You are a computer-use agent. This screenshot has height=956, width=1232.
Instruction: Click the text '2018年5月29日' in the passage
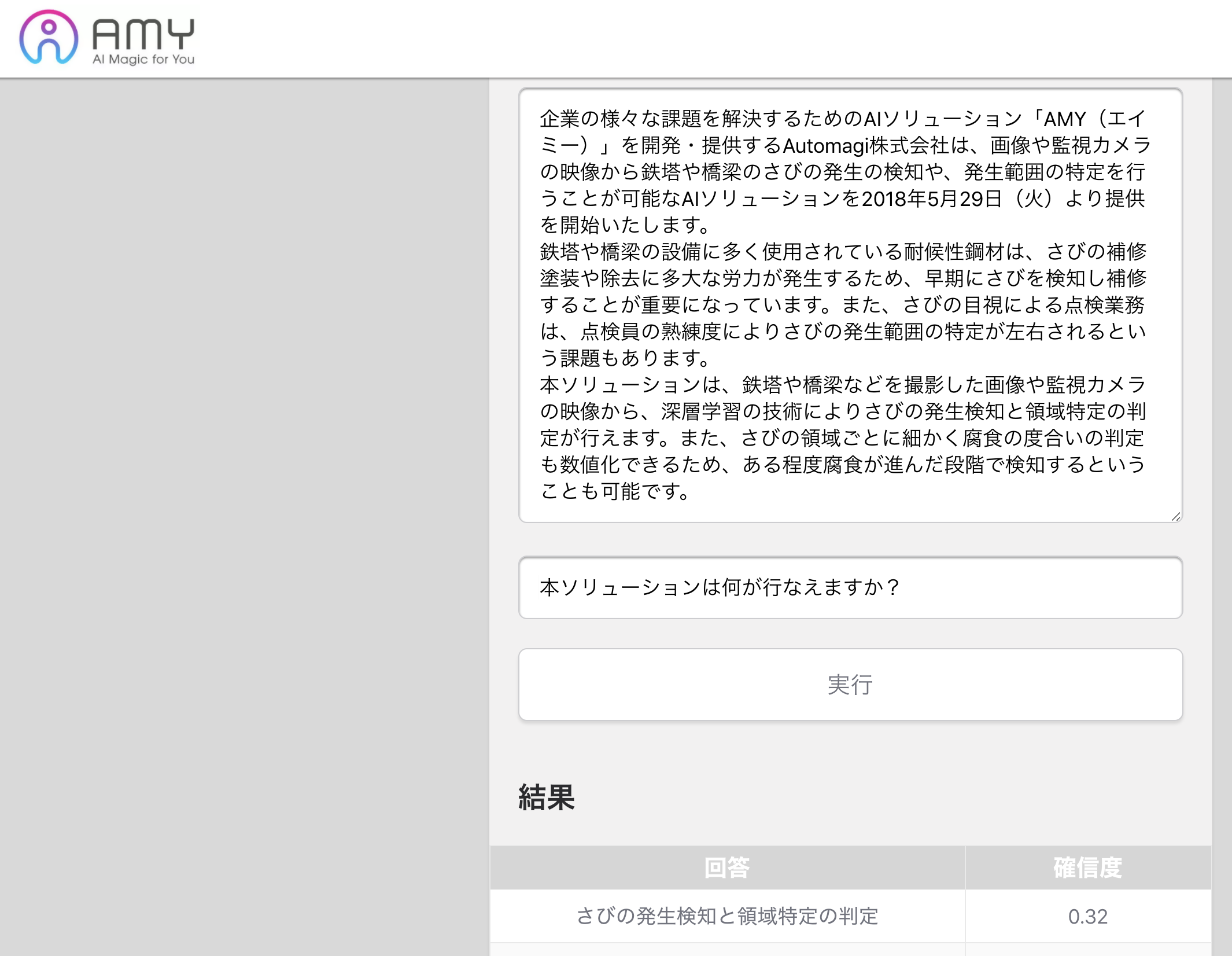931,198
